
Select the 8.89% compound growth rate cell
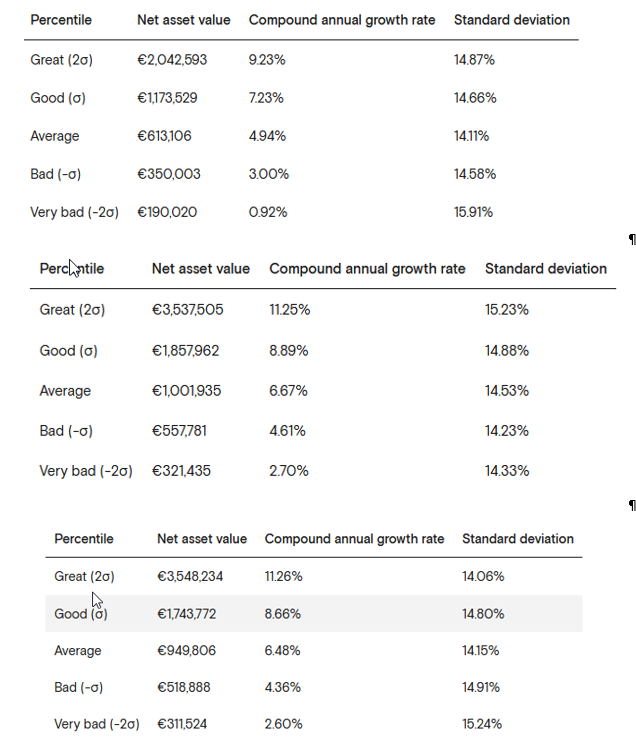click(289, 351)
